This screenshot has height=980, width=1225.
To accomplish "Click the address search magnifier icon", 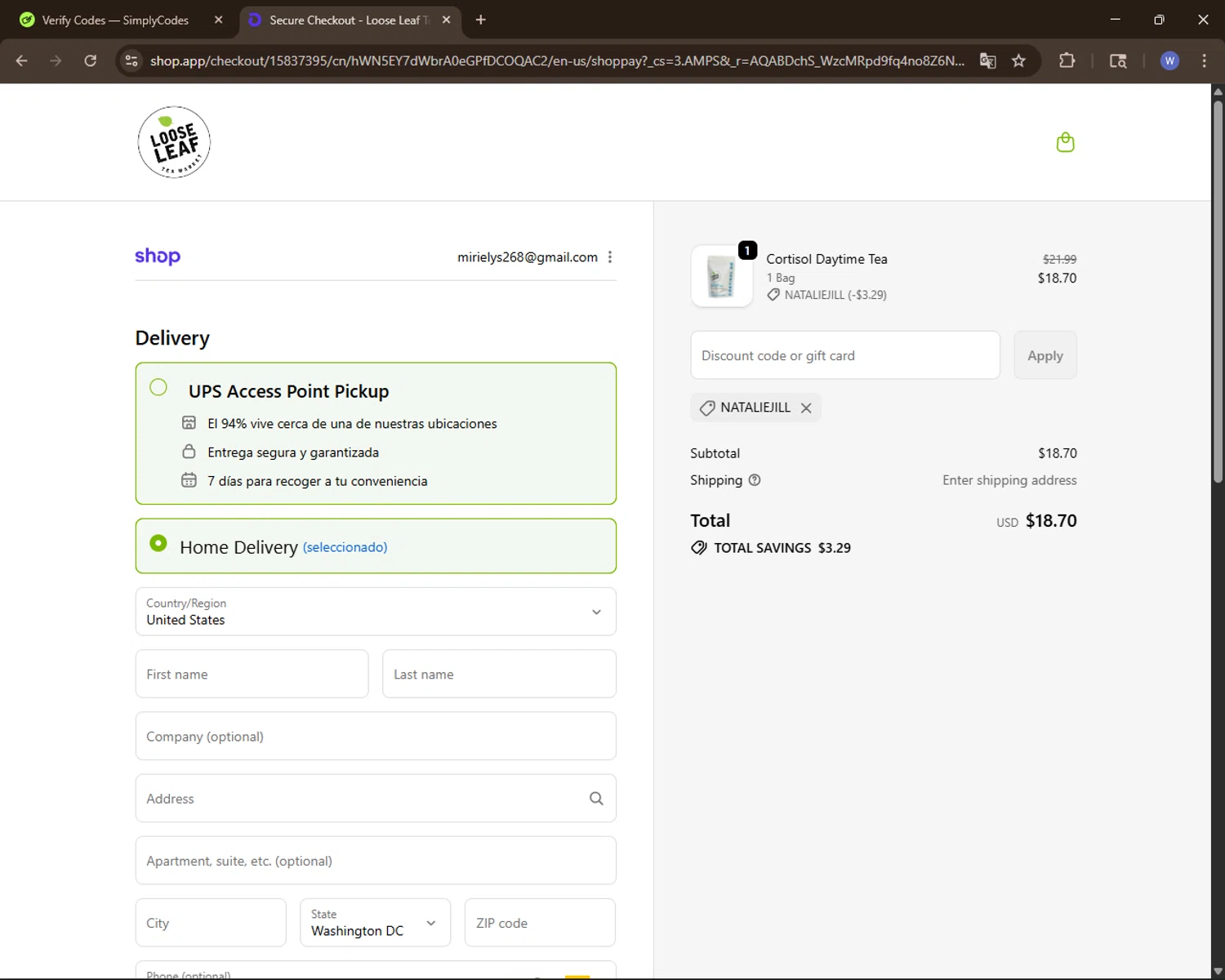I will 596,799.
